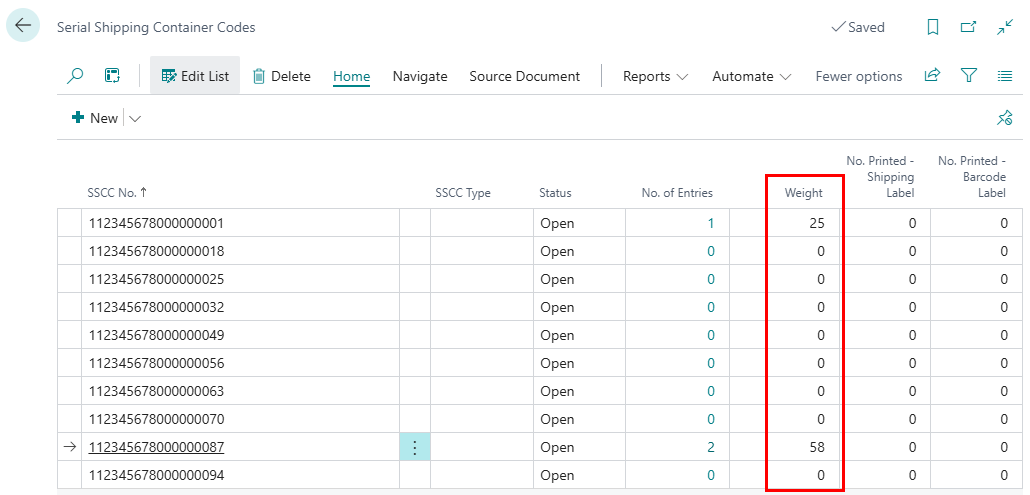Open the filter pane funnel icon
Screen dimensions: 1030x495
coord(968,76)
